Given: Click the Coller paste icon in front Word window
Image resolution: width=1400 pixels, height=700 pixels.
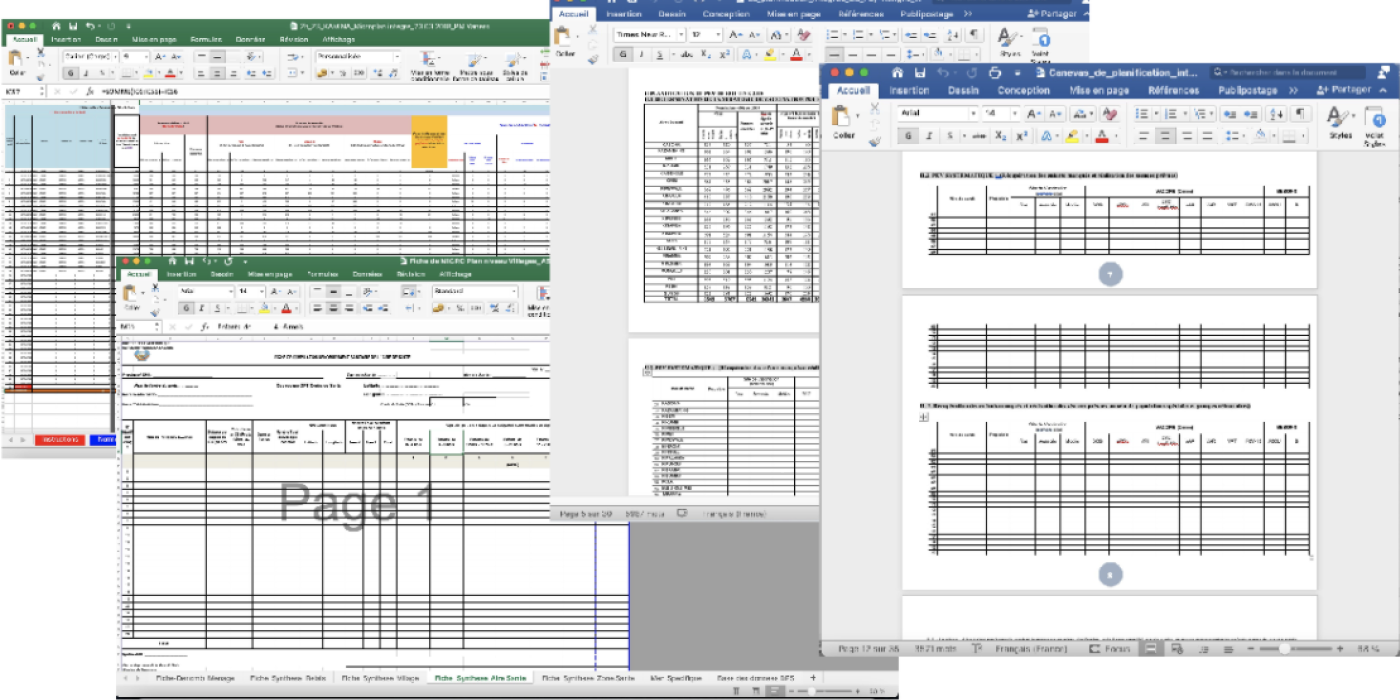Looking at the screenshot, I should coord(840,116).
